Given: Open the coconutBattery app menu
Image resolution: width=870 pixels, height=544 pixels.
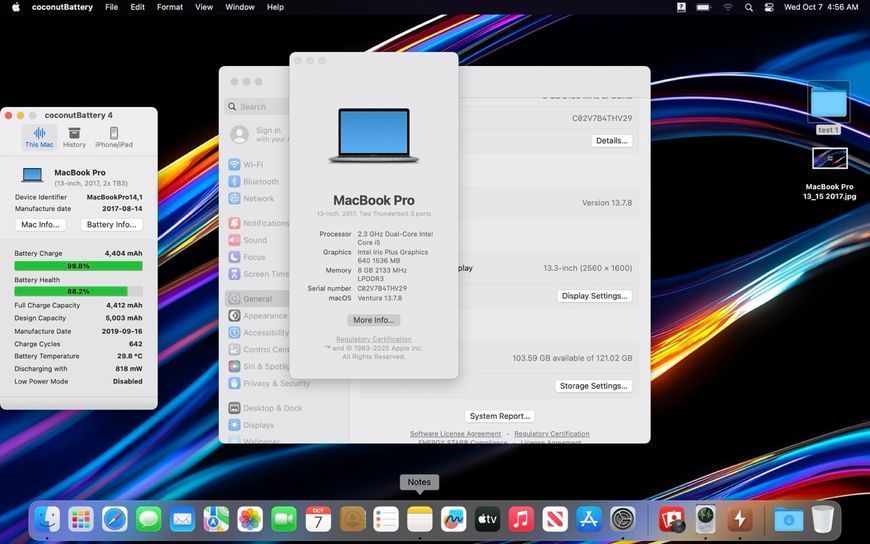Looking at the screenshot, I should pos(62,7).
